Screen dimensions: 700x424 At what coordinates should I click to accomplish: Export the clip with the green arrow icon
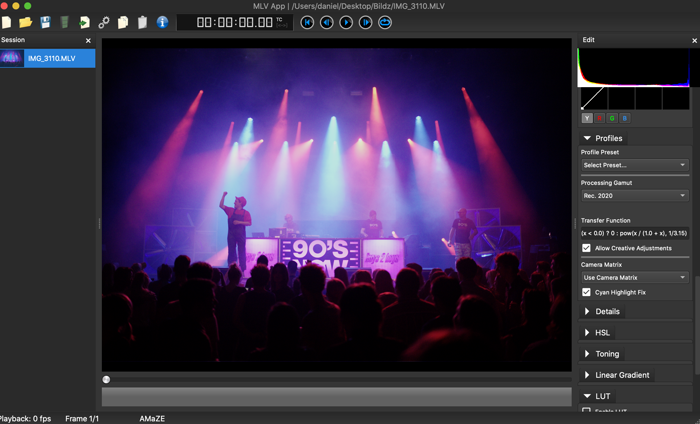pyautogui.click(x=84, y=22)
